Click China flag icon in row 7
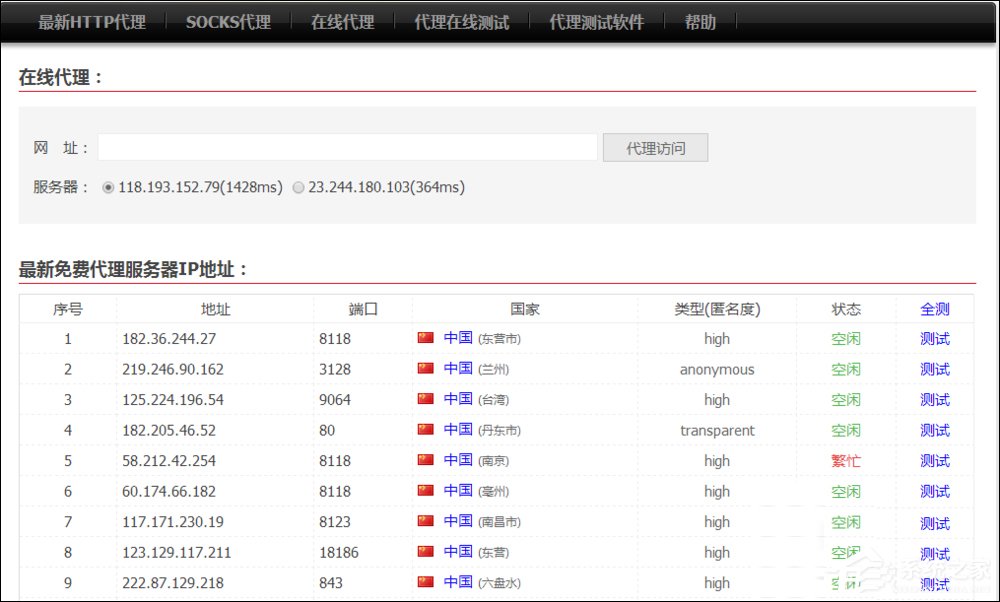The image size is (1000, 602). click(x=426, y=521)
